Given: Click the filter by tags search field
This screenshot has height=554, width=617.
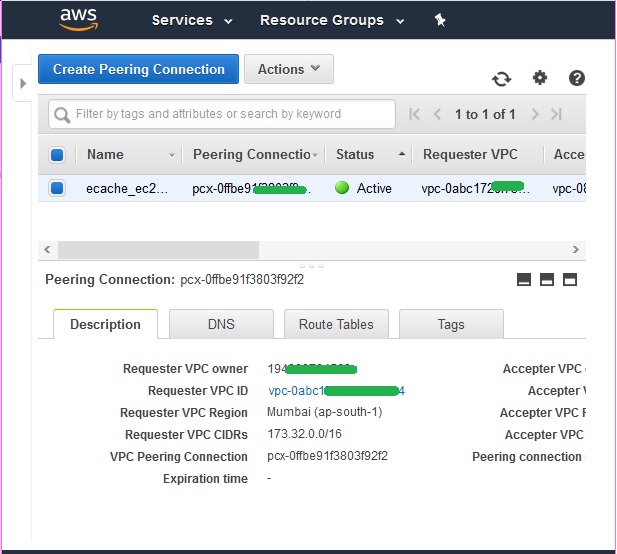Looking at the screenshot, I should tap(222, 114).
